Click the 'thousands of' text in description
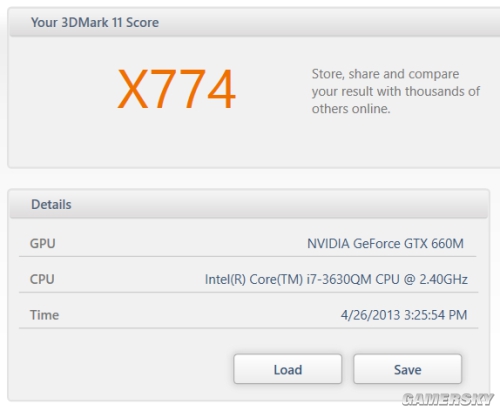Image resolution: width=500 pixels, height=411 pixels. [443, 91]
